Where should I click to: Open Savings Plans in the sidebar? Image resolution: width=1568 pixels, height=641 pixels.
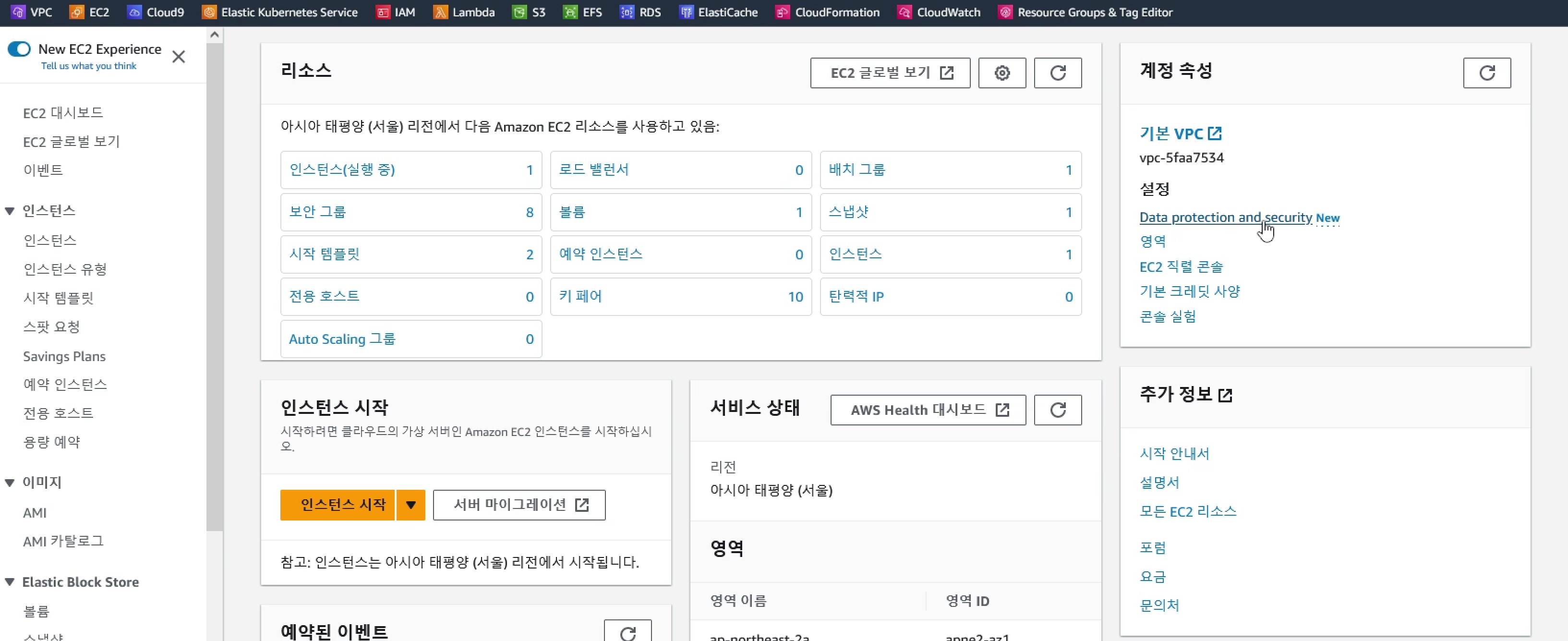(x=64, y=356)
